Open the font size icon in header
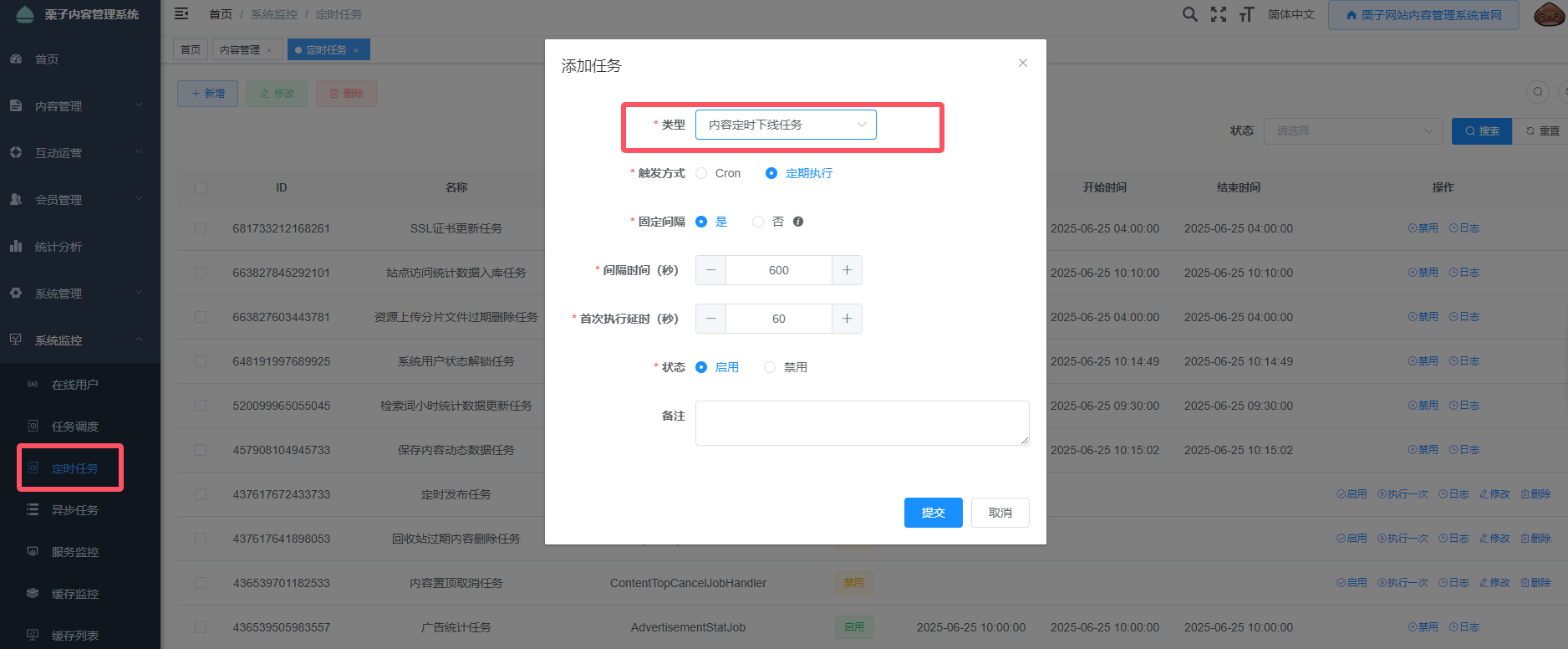The image size is (1568, 649). [x=1246, y=14]
